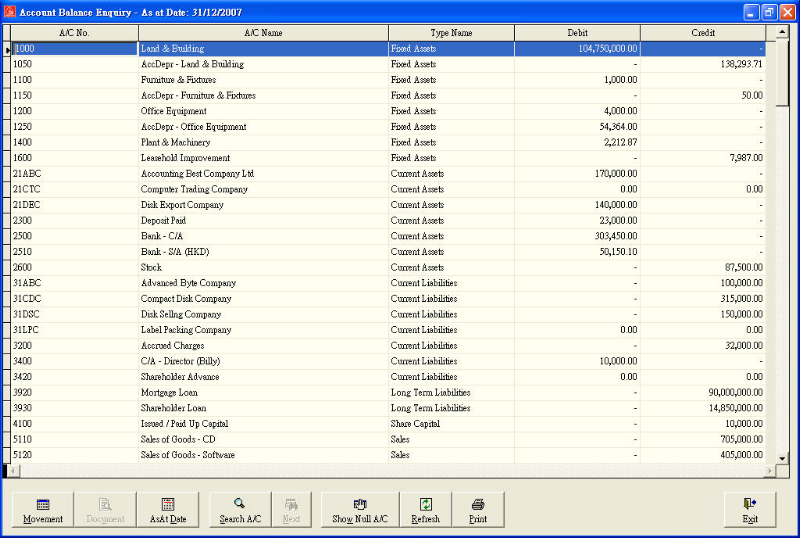The image size is (800, 538).
Task: Select the 31ABC account number cell
Action: click(74, 283)
